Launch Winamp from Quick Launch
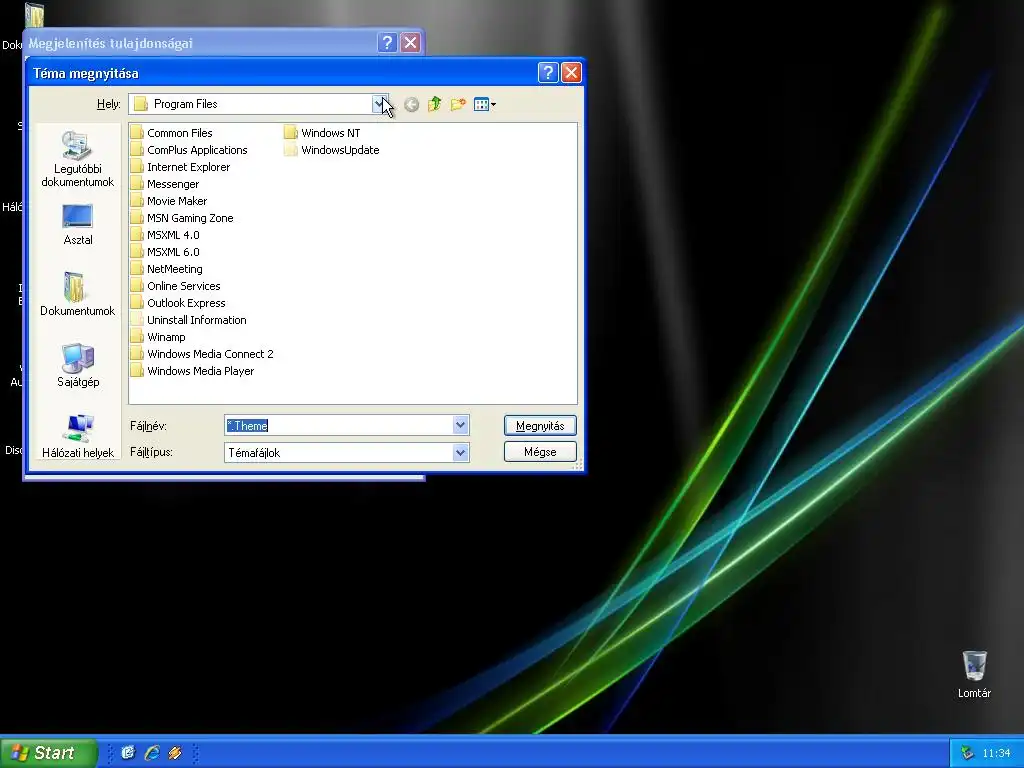The width and height of the screenshot is (1024, 768). click(x=174, y=753)
